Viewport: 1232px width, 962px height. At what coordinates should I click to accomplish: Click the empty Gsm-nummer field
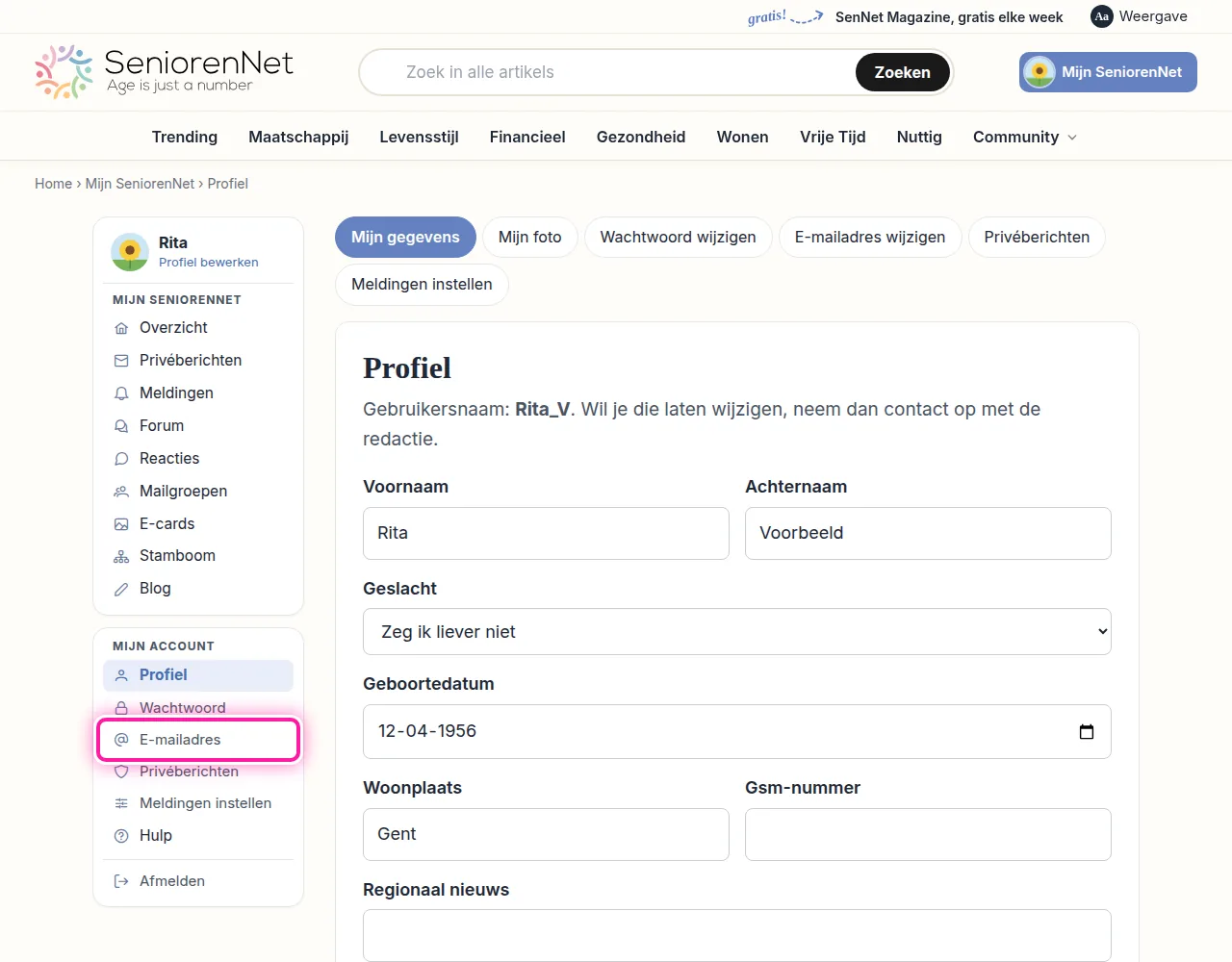tap(928, 835)
